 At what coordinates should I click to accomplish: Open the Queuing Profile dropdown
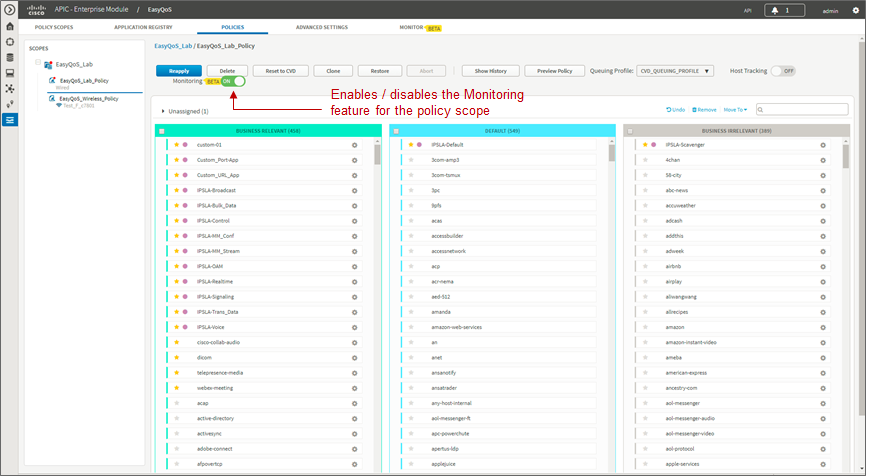(675, 71)
